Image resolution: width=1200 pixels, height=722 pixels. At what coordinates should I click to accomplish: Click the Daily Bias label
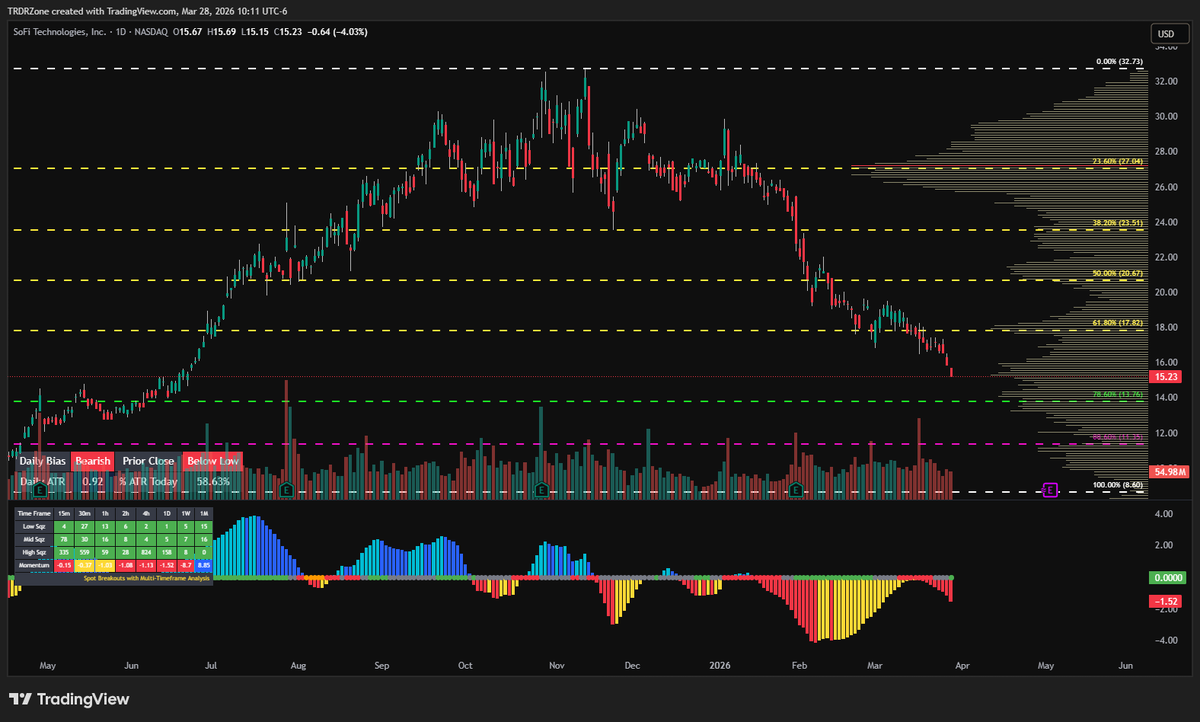point(42,461)
